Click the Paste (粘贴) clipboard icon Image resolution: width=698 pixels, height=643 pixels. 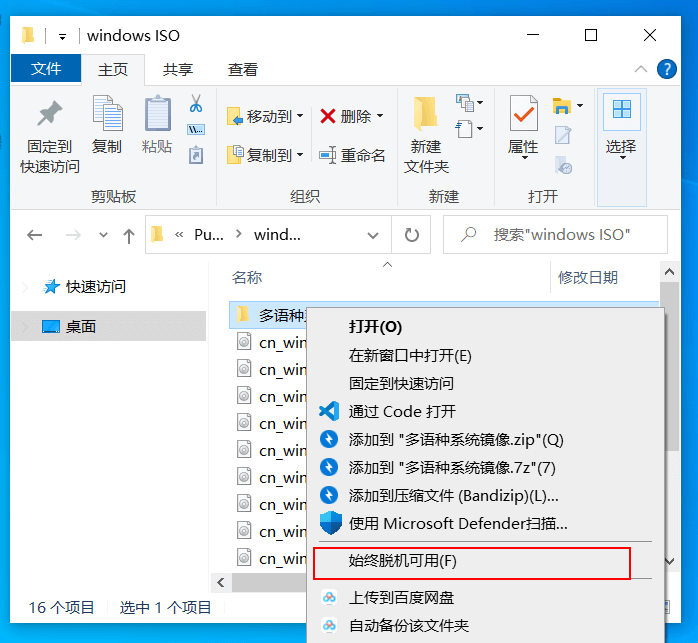[157, 113]
